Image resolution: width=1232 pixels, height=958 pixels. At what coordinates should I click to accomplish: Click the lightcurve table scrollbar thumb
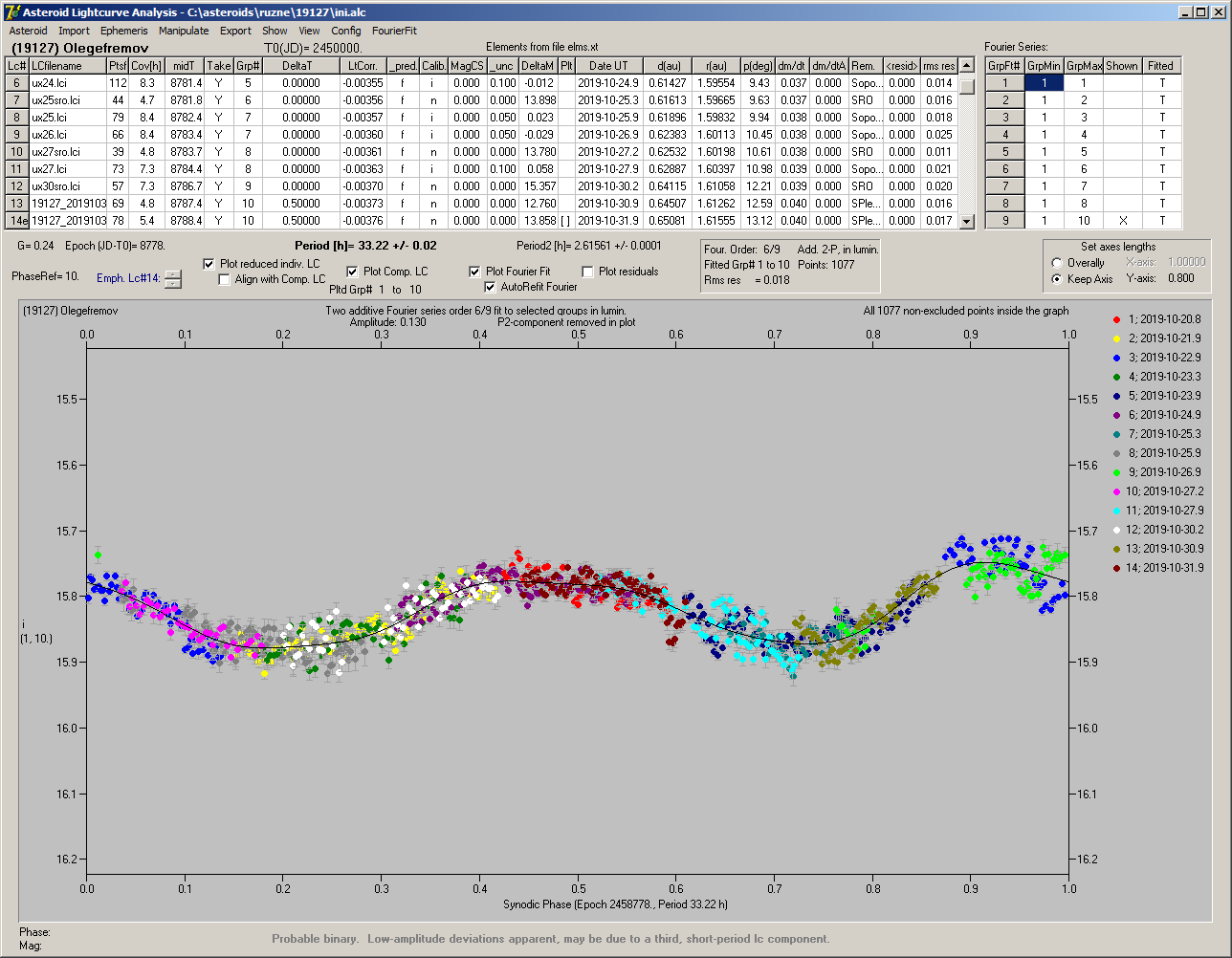967,86
